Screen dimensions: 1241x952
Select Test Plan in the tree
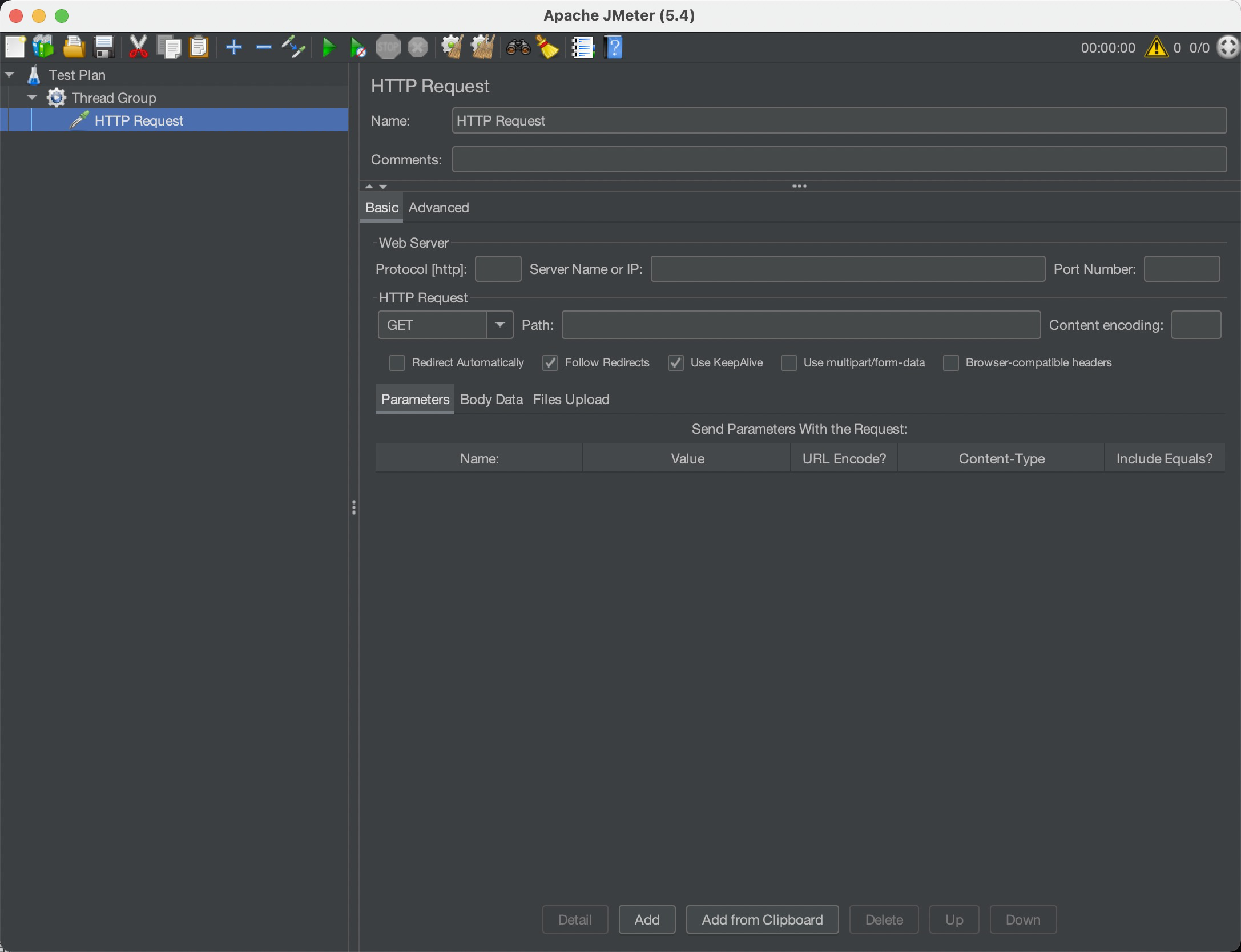[x=77, y=75]
